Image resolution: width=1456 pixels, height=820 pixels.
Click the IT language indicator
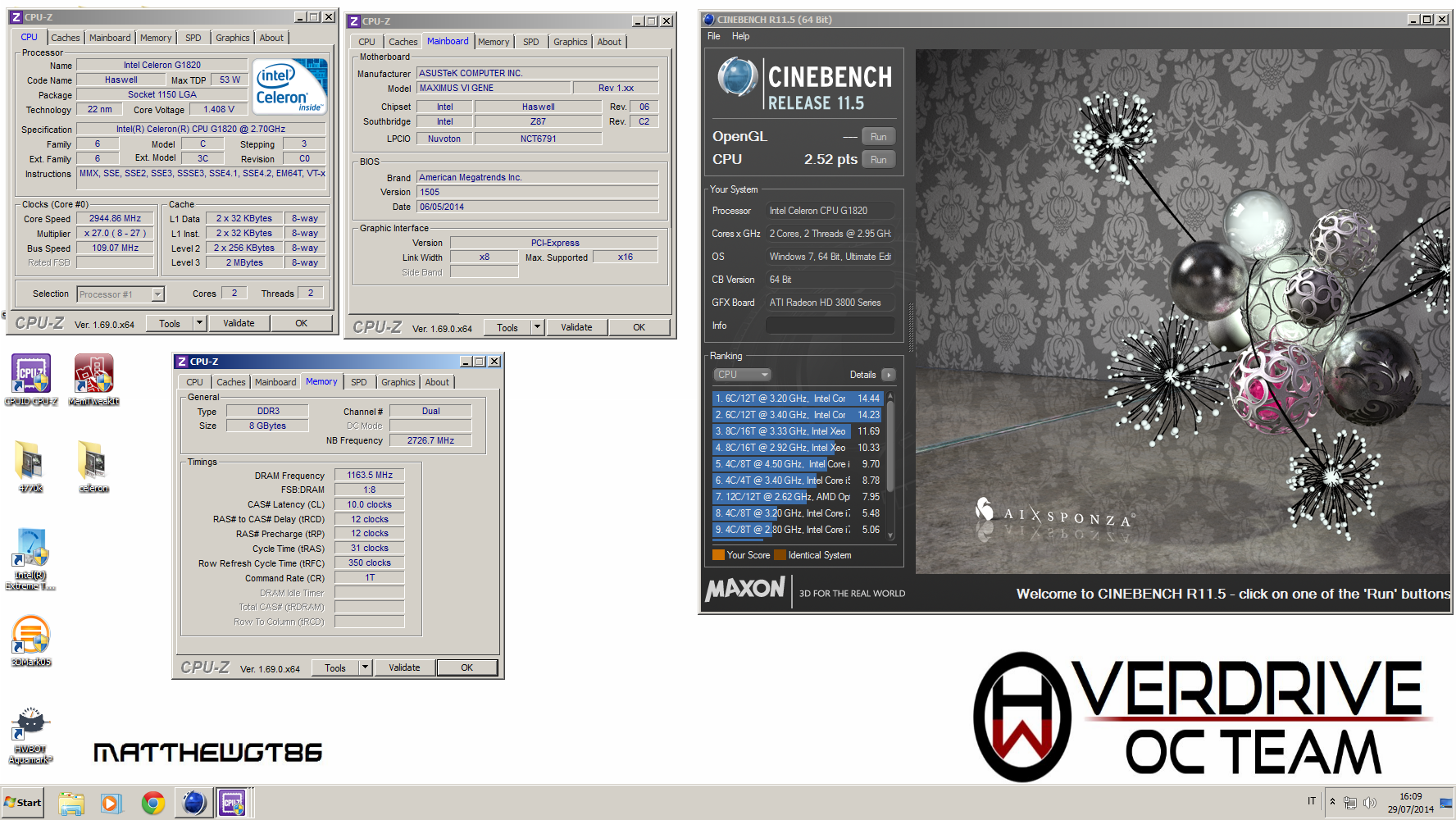[1312, 802]
